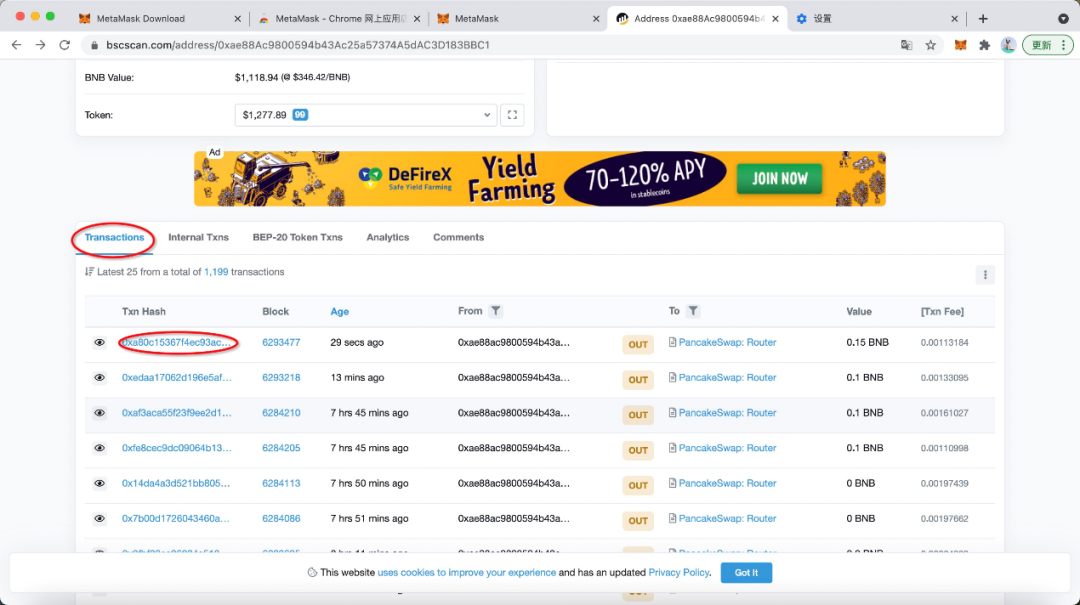Viewport: 1080px width, 605px height.
Task: View all 1,199 transactions link
Action: pyautogui.click(x=216, y=272)
